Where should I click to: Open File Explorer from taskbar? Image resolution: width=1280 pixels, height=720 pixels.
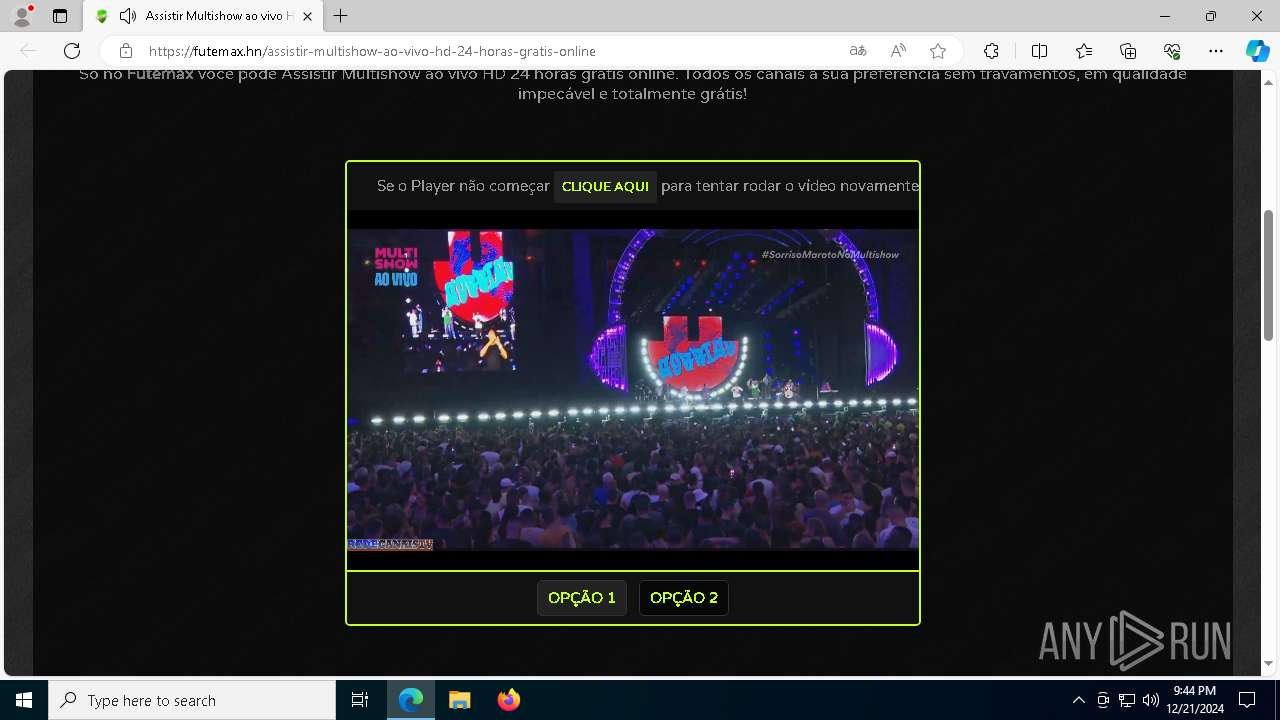(459, 700)
